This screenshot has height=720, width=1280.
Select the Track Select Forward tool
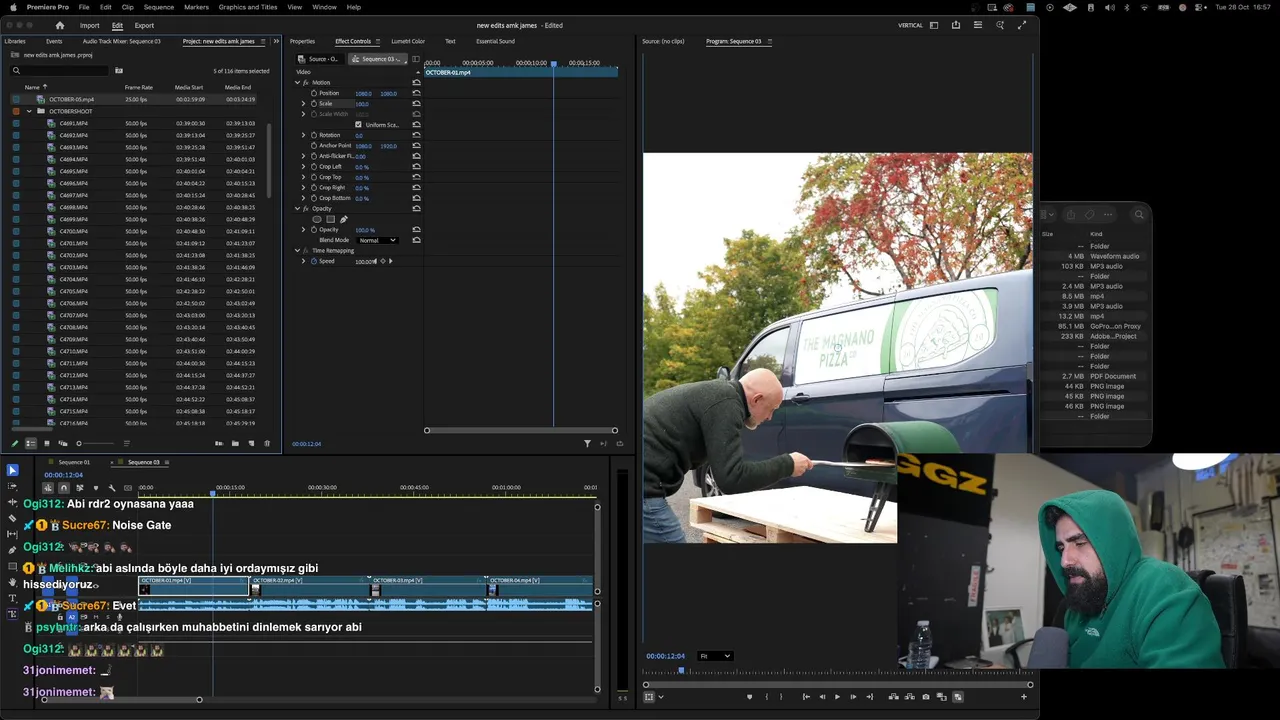click(12, 486)
